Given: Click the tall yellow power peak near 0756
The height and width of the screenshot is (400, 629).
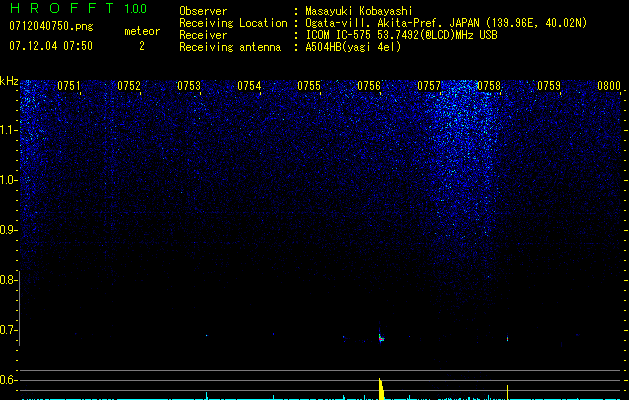Looking at the screenshot, I should click(x=381, y=389).
